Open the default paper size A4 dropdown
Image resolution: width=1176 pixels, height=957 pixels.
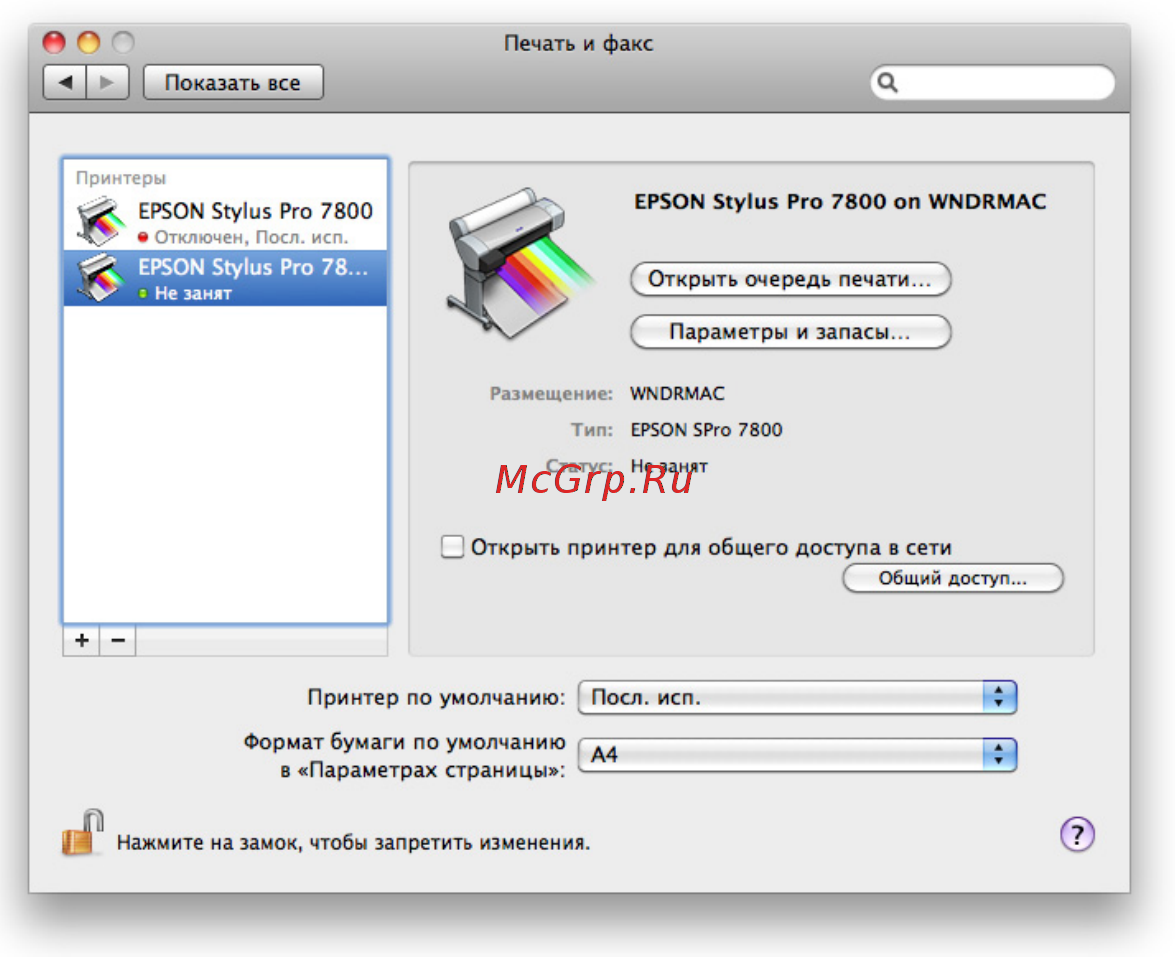(797, 754)
